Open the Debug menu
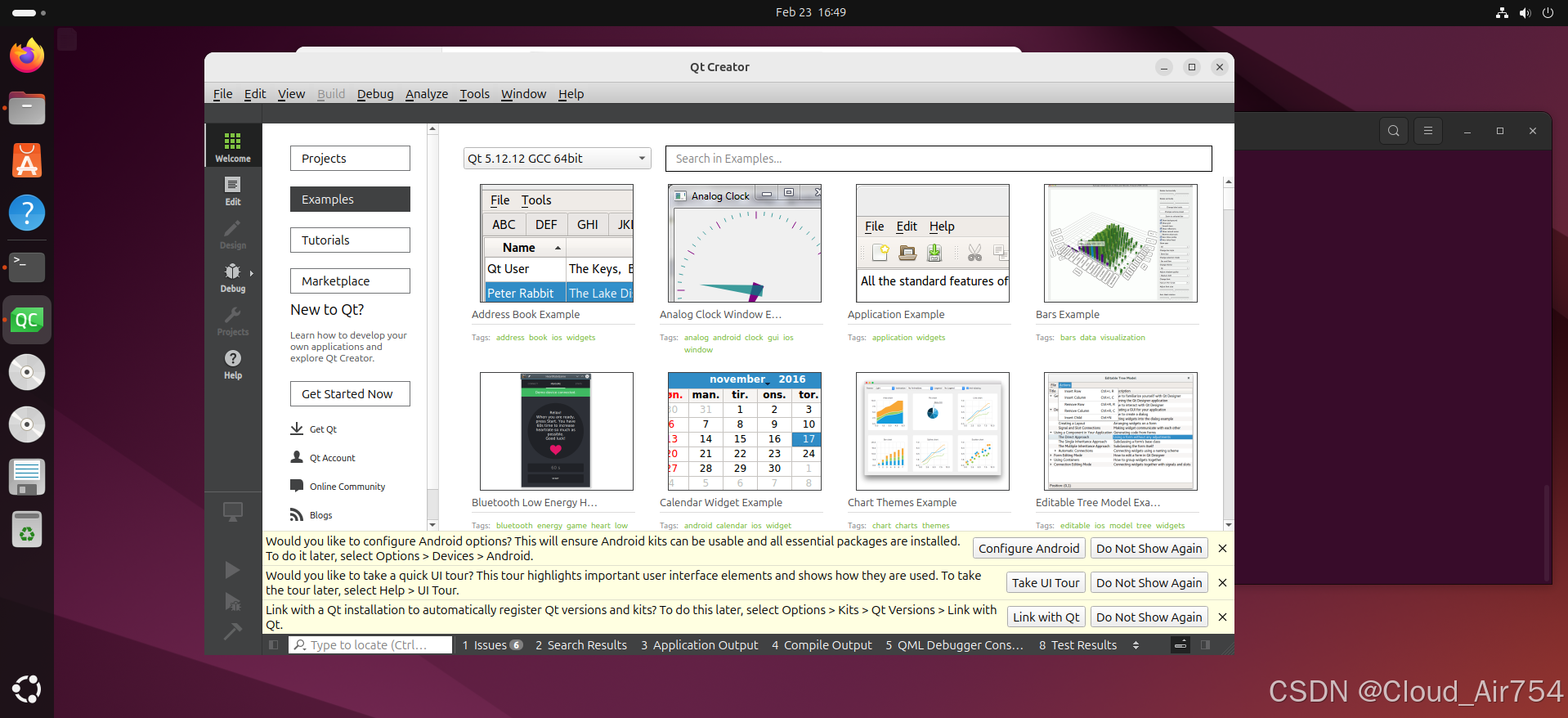1568x718 pixels. 375,94
